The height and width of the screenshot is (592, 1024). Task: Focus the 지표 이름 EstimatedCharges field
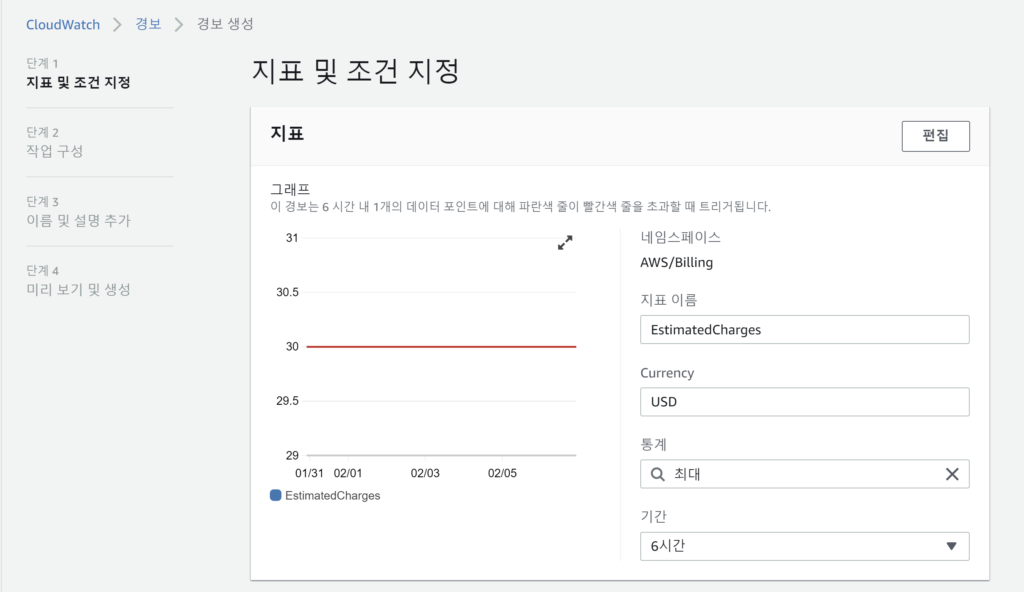pos(804,329)
